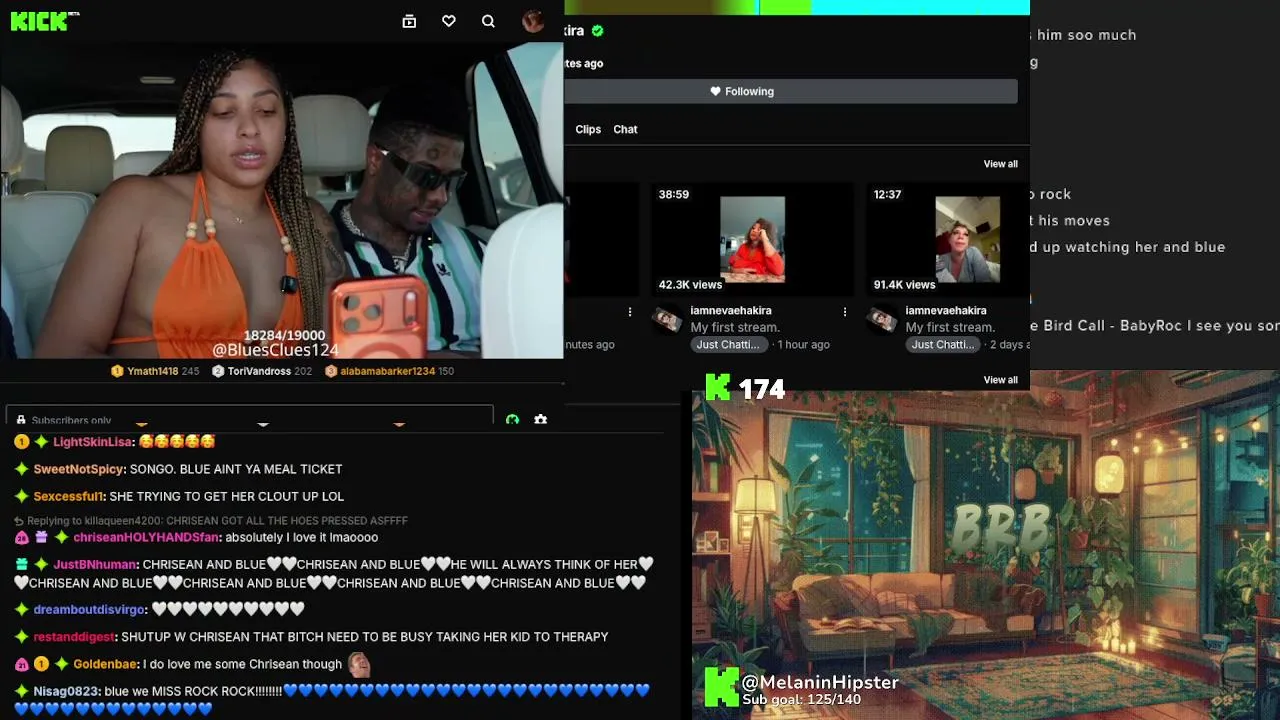Click message 'SONGO. BLUE AINT YA MEAL TICKET'
Viewport: 1280px width, 720px height.
237,469
